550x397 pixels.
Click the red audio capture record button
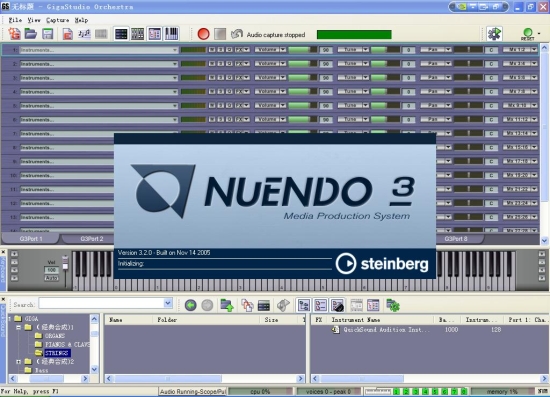[x=203, y=34]
